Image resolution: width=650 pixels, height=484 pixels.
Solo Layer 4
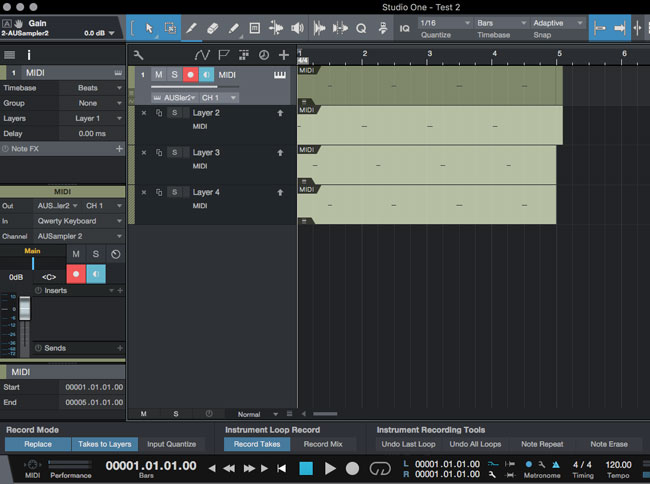174,192
